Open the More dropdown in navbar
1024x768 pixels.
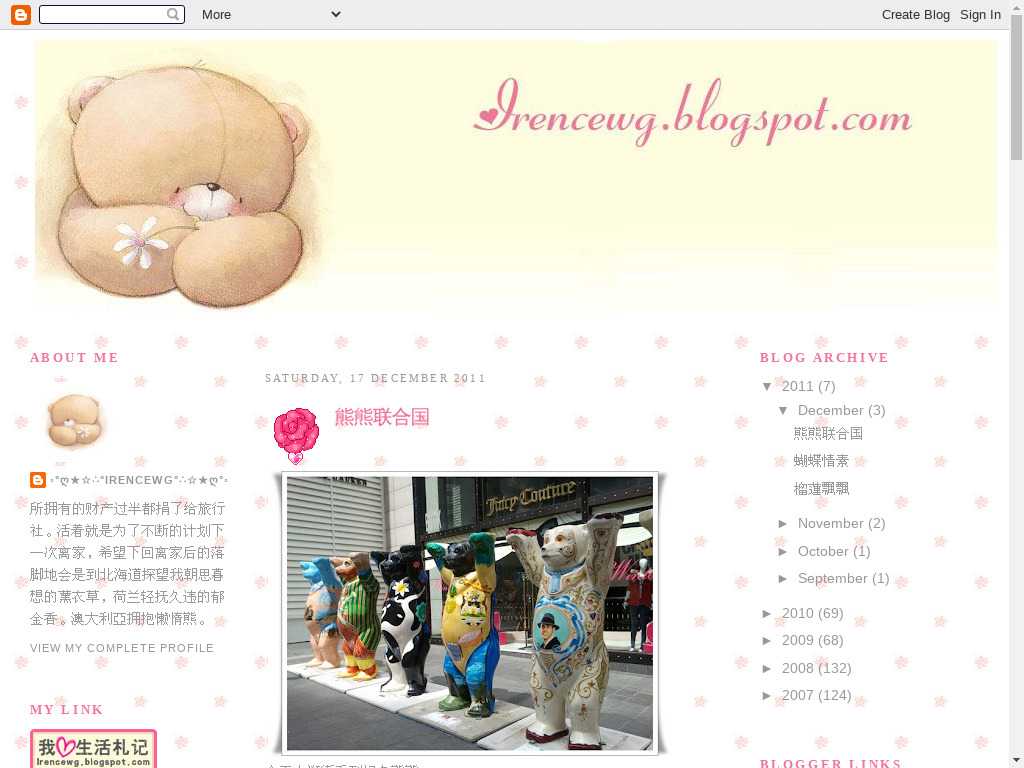[271, 14]
